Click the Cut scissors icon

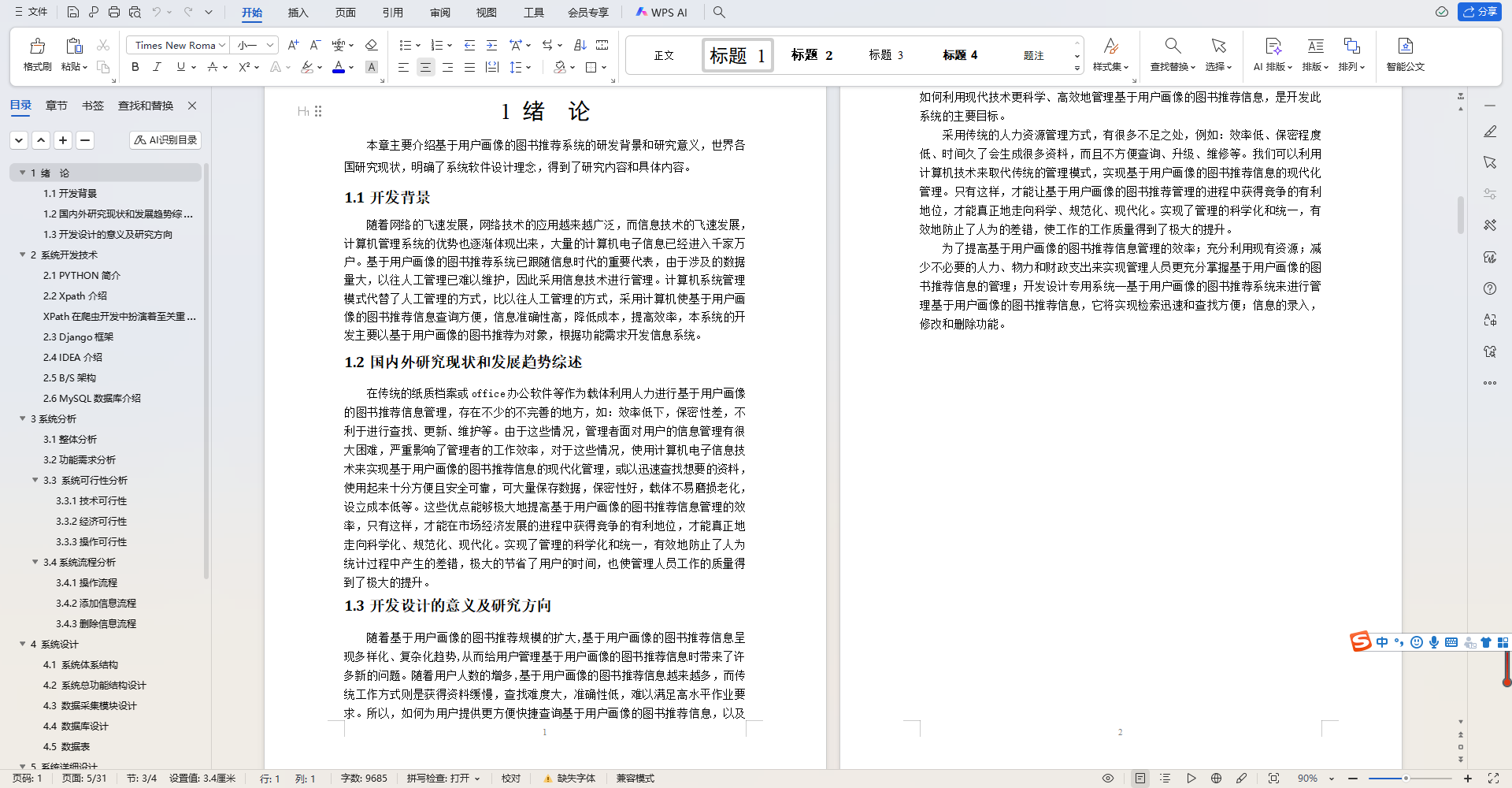[x=103, y=45]
